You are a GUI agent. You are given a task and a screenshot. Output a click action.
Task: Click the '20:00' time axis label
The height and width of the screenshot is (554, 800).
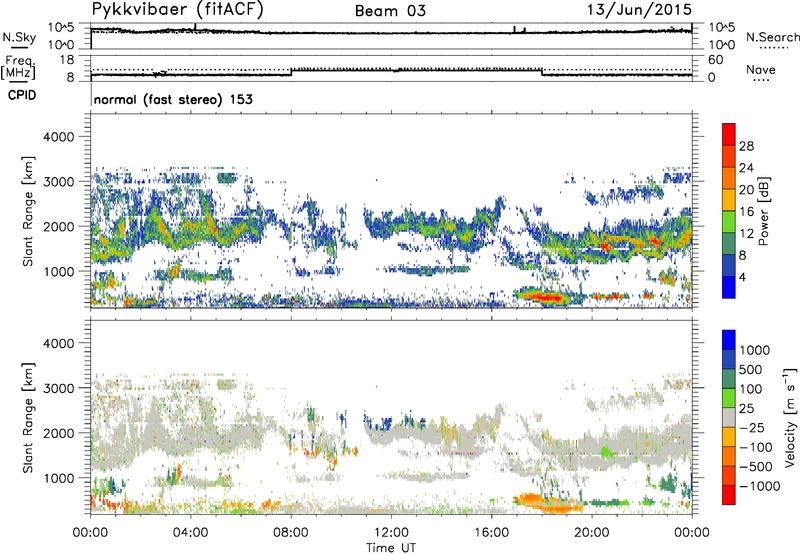pyautogui.click(x=592, y=533)
